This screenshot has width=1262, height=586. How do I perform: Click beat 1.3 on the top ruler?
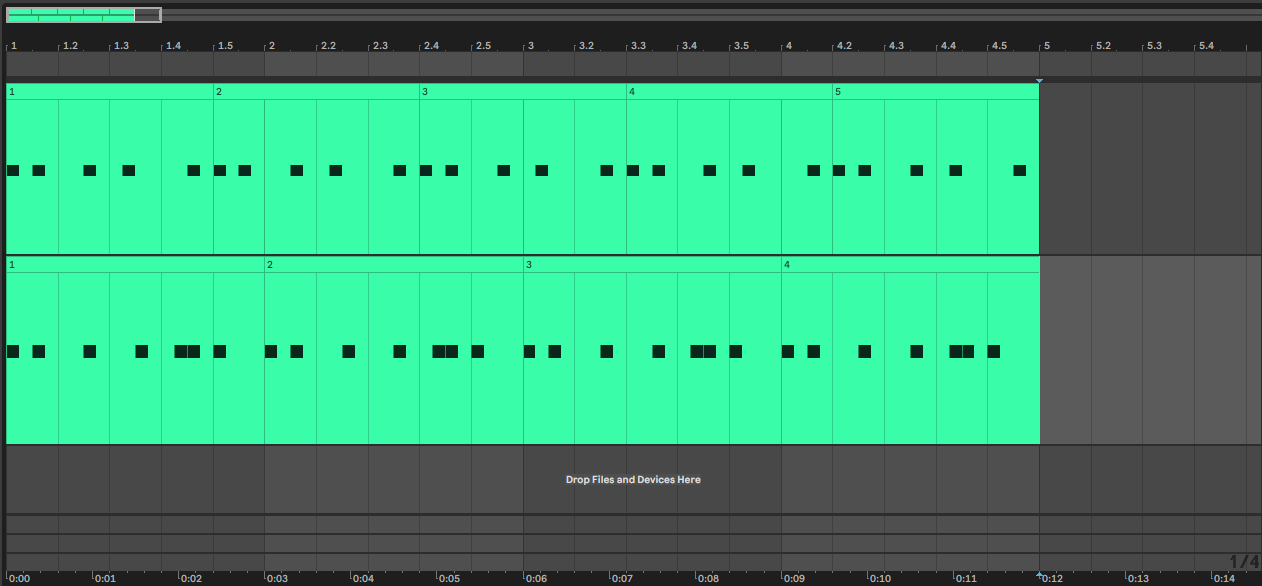121,46
